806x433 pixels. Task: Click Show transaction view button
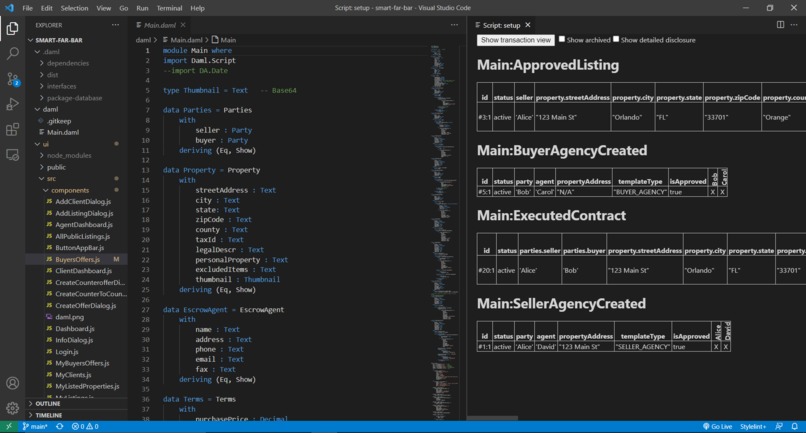click(x=516, y=40)
